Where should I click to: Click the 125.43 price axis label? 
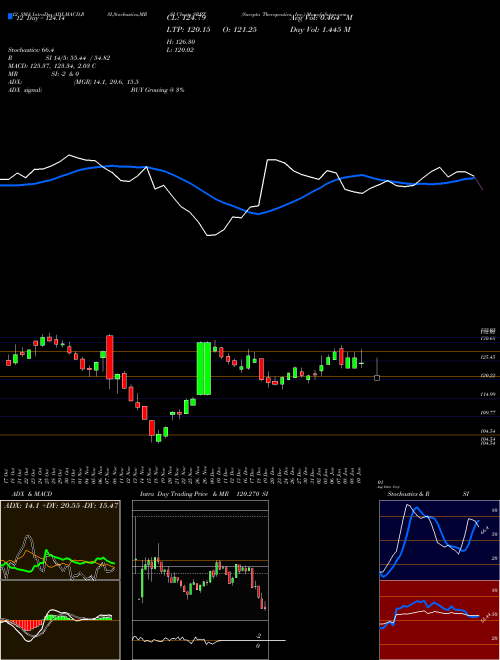[487, 357]
